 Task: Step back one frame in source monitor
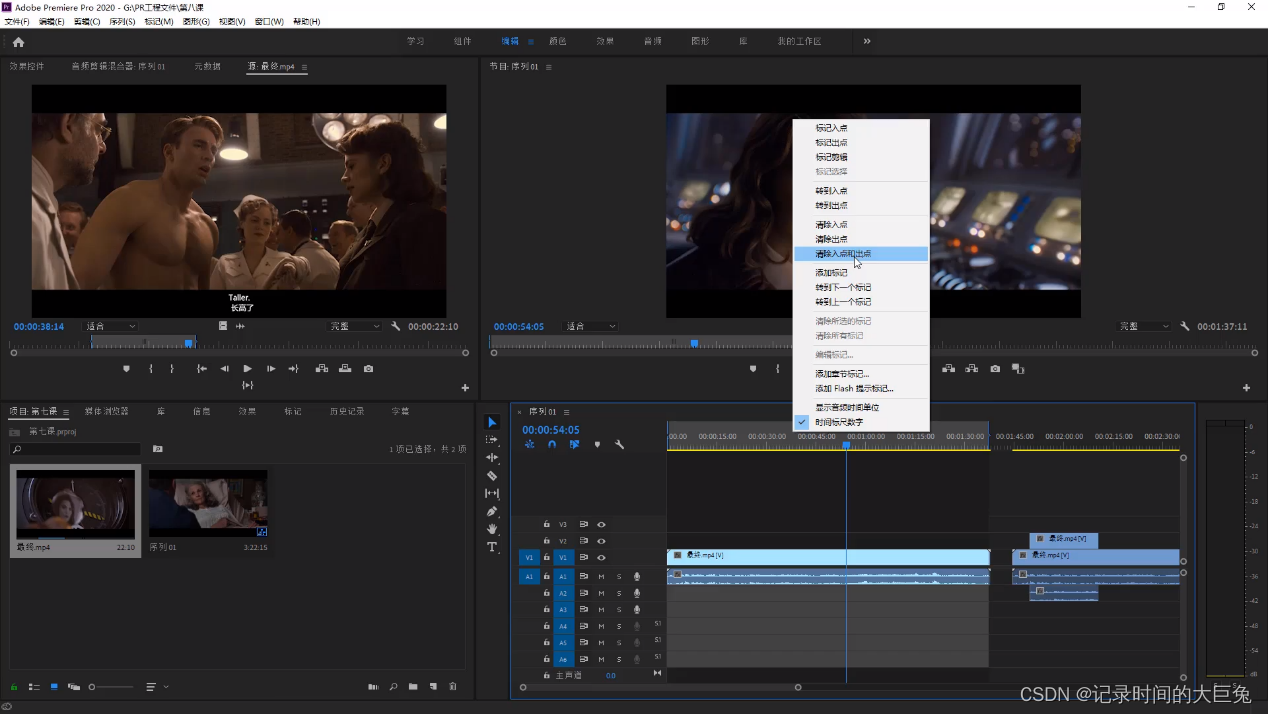pyautogui.click(x=225, y=369)
